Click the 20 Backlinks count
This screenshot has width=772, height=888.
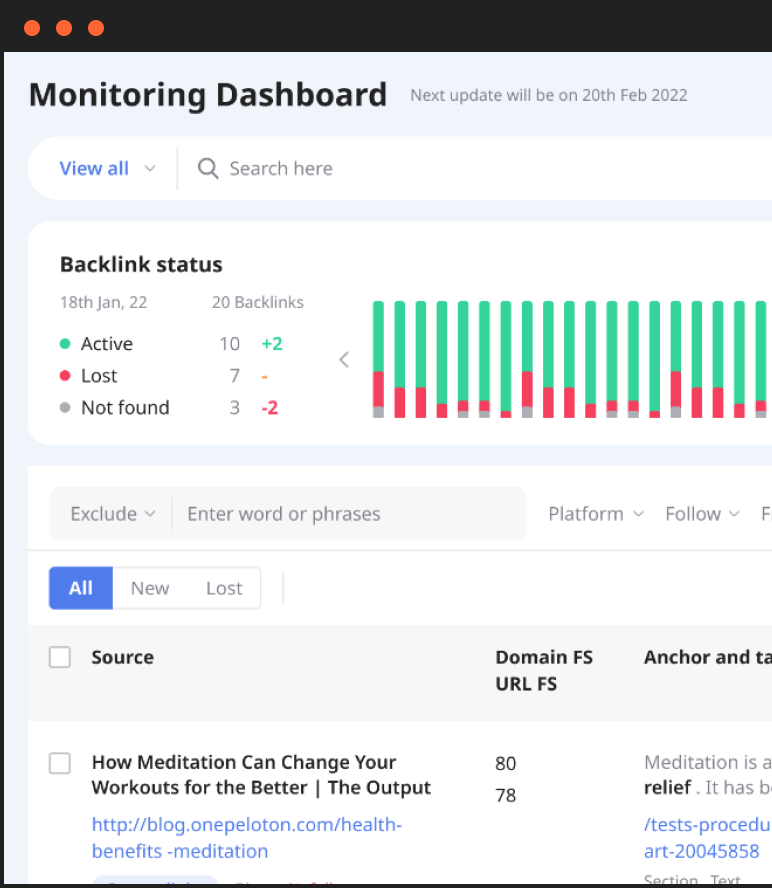tap(258, 302)
